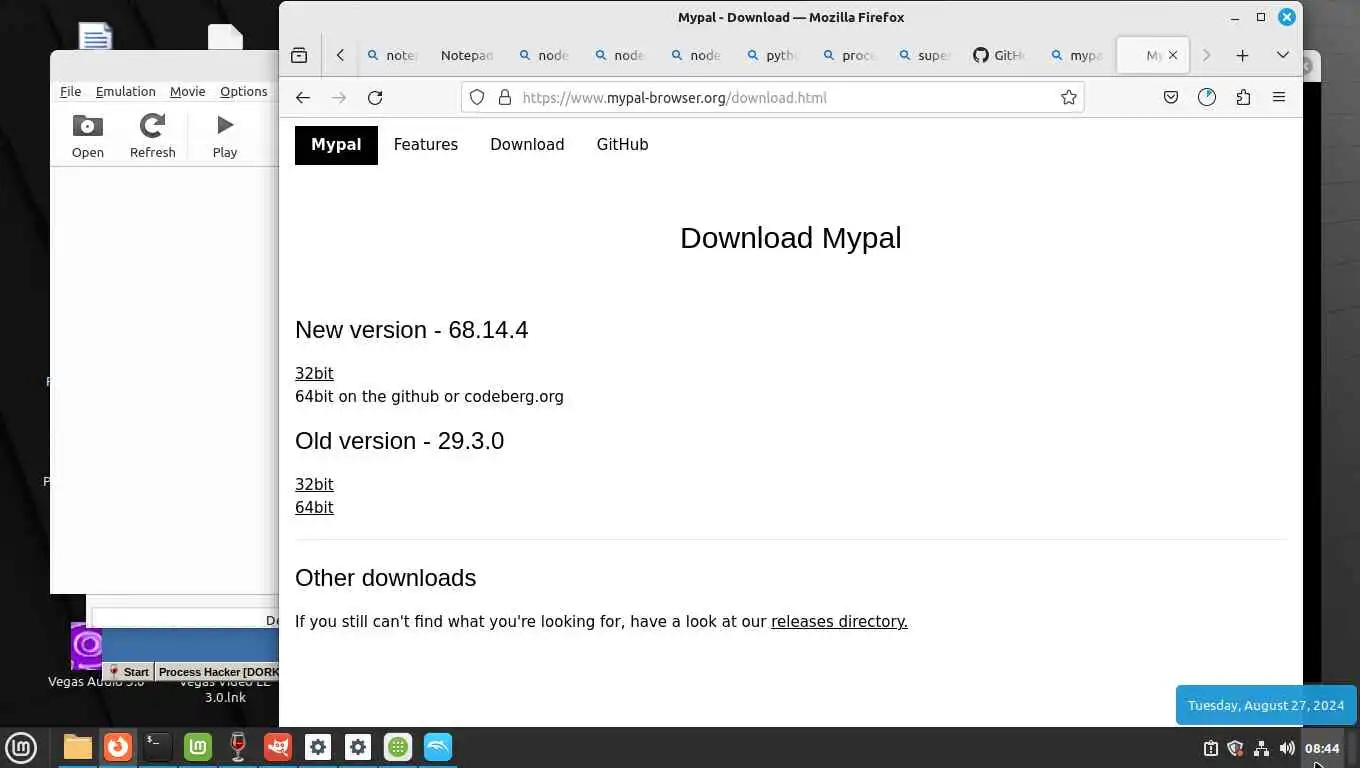The width and height of the screenshot is (1360, 768).
Task: Open the Dolphin emulator taskbar icon
Action: click(x=438, y=747)
